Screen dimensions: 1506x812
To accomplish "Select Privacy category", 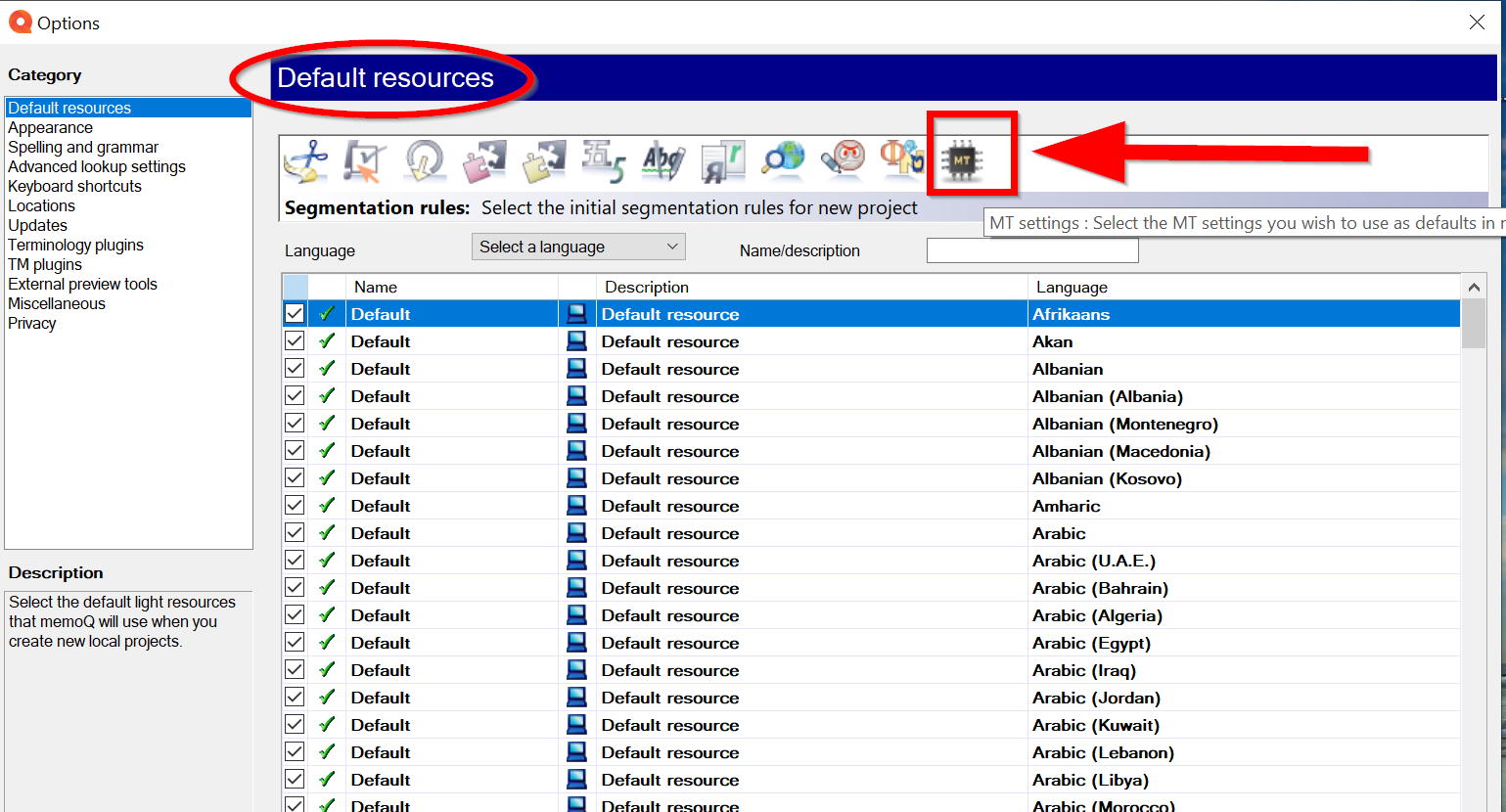I will (x=32, y=323).
